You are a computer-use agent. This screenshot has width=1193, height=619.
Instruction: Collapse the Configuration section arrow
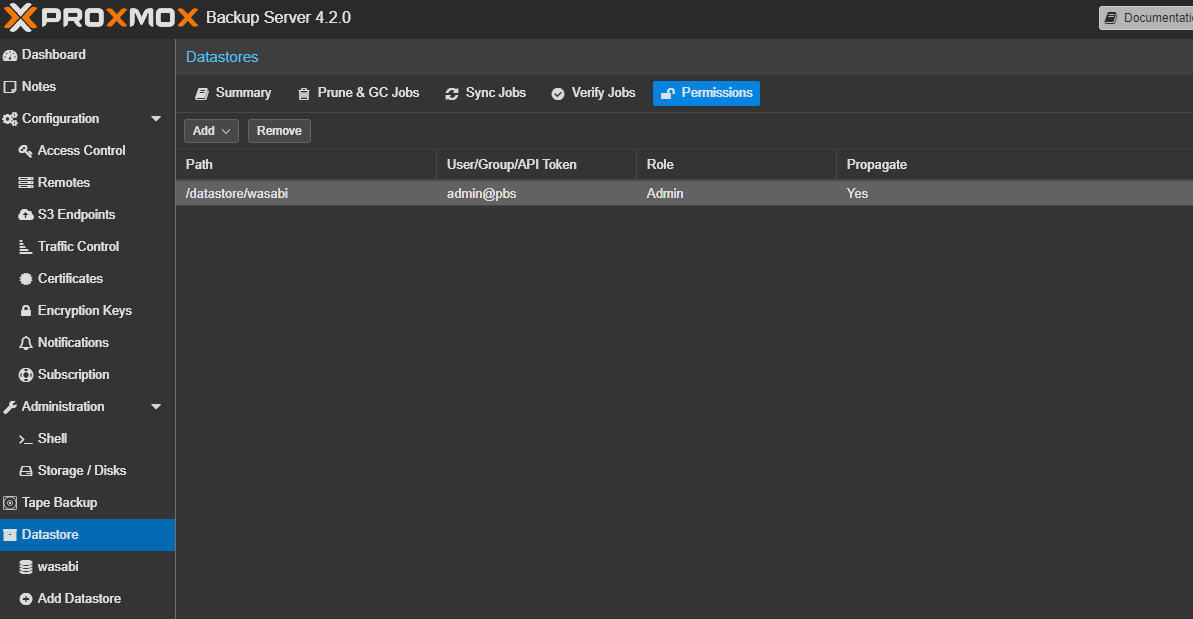pyautogui.click(x=156, y=119)
